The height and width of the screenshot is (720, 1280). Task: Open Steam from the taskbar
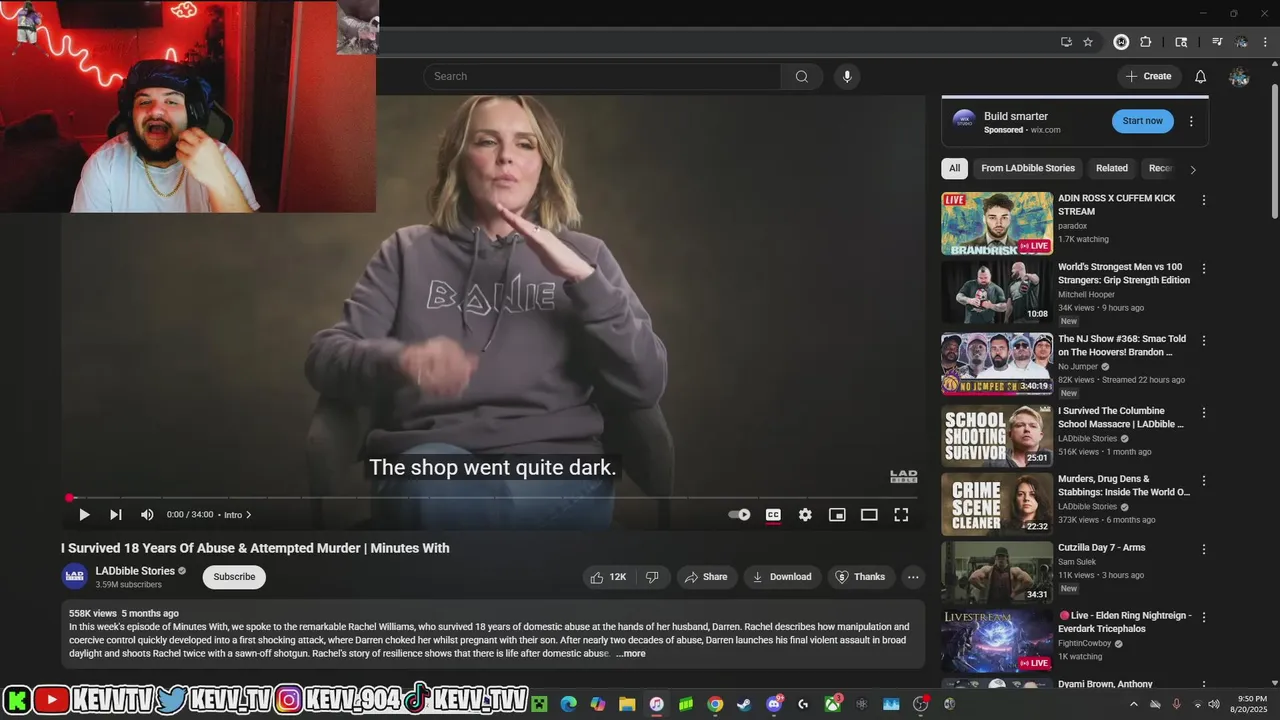tap(744, 704)
